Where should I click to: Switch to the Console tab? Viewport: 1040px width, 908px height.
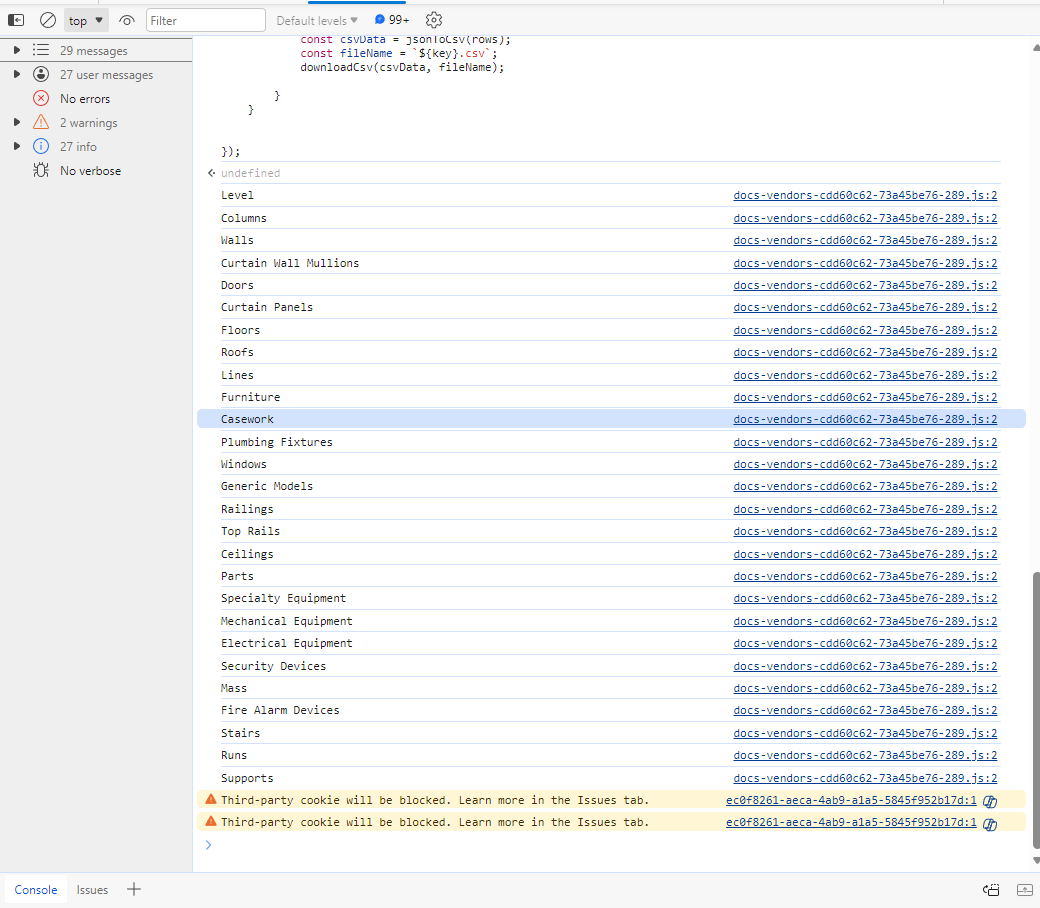point(36,889)
